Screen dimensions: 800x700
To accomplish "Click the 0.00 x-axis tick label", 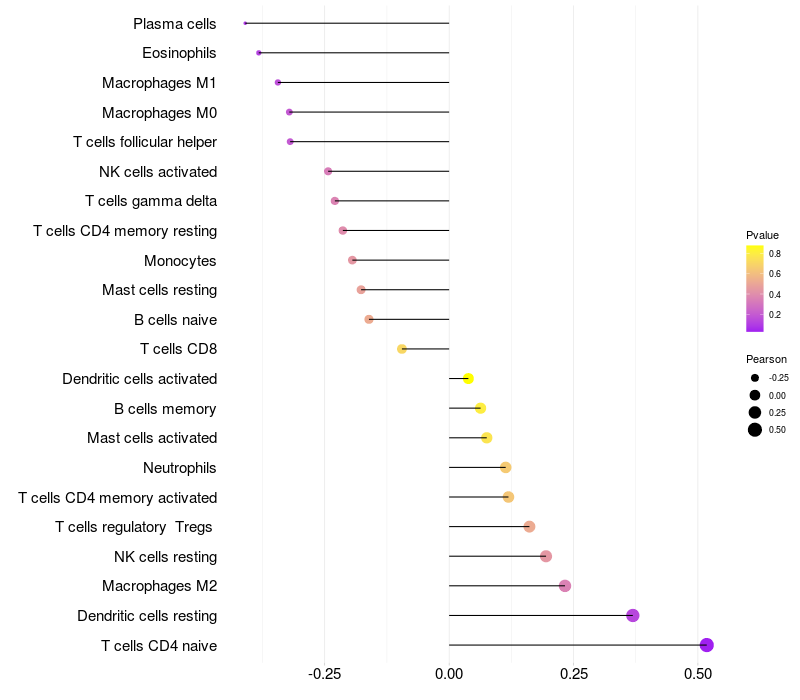I will pyautogui.click(x=449, y=675).
